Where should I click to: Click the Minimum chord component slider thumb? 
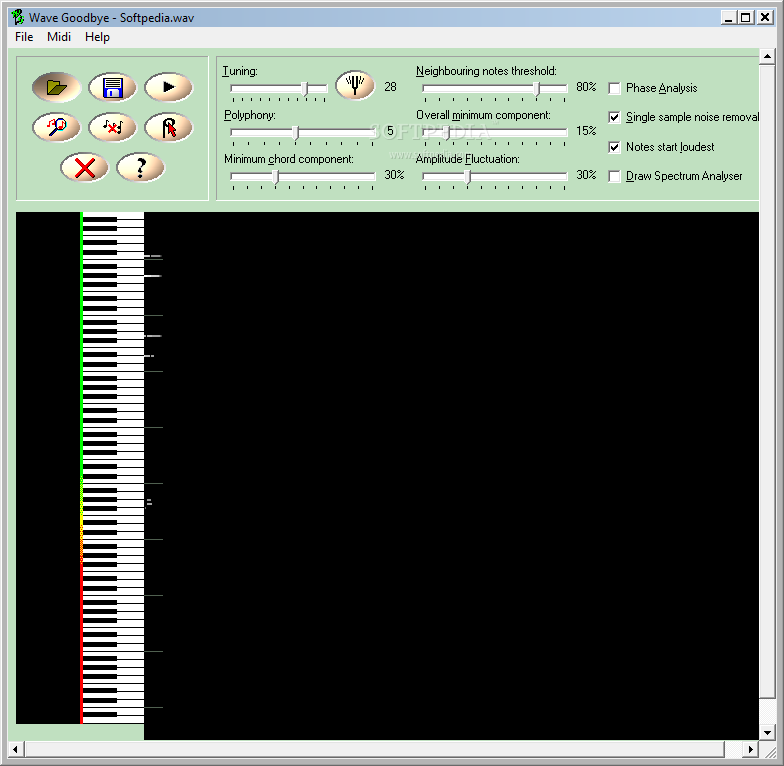click(276, 176)
